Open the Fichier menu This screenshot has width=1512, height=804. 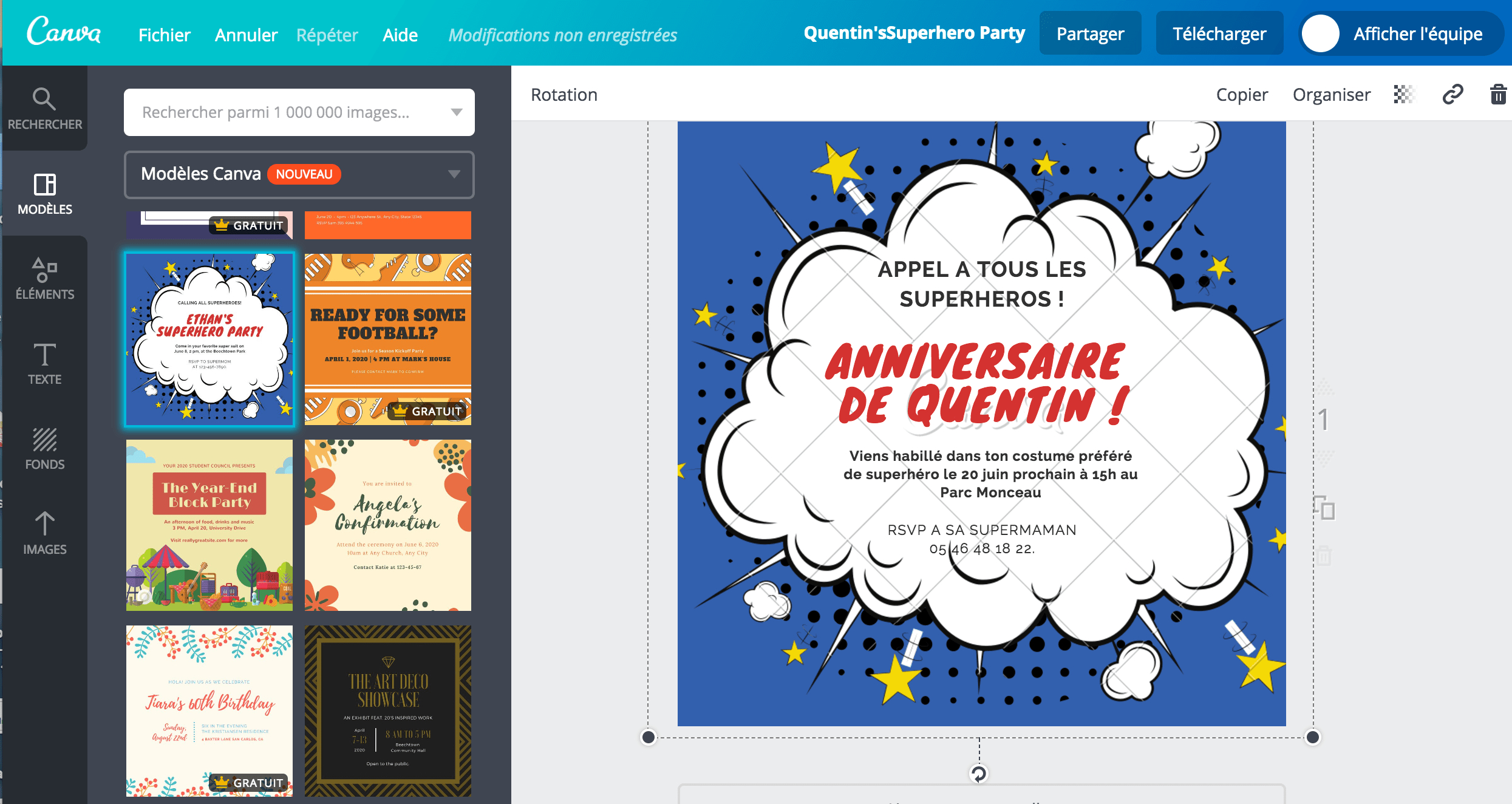tap(164, 35)
